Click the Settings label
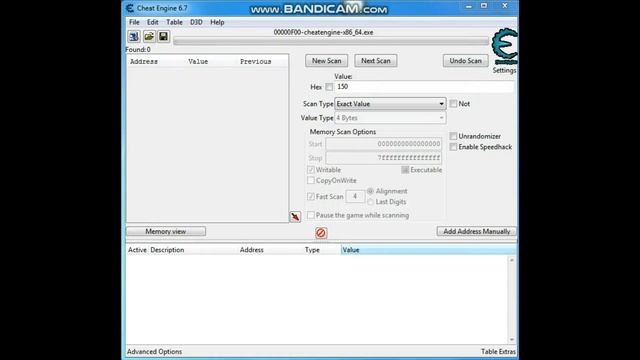Viewport: 640px width, 360px height. tap(504, 71)
